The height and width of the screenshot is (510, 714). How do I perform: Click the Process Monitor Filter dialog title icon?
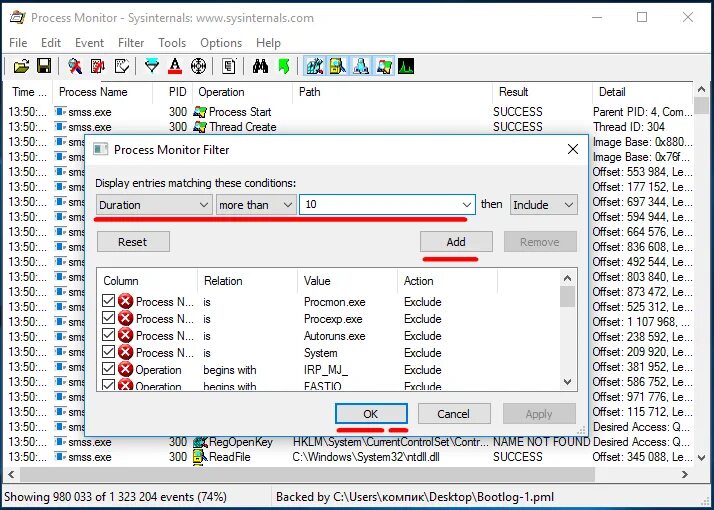[100, 149]
